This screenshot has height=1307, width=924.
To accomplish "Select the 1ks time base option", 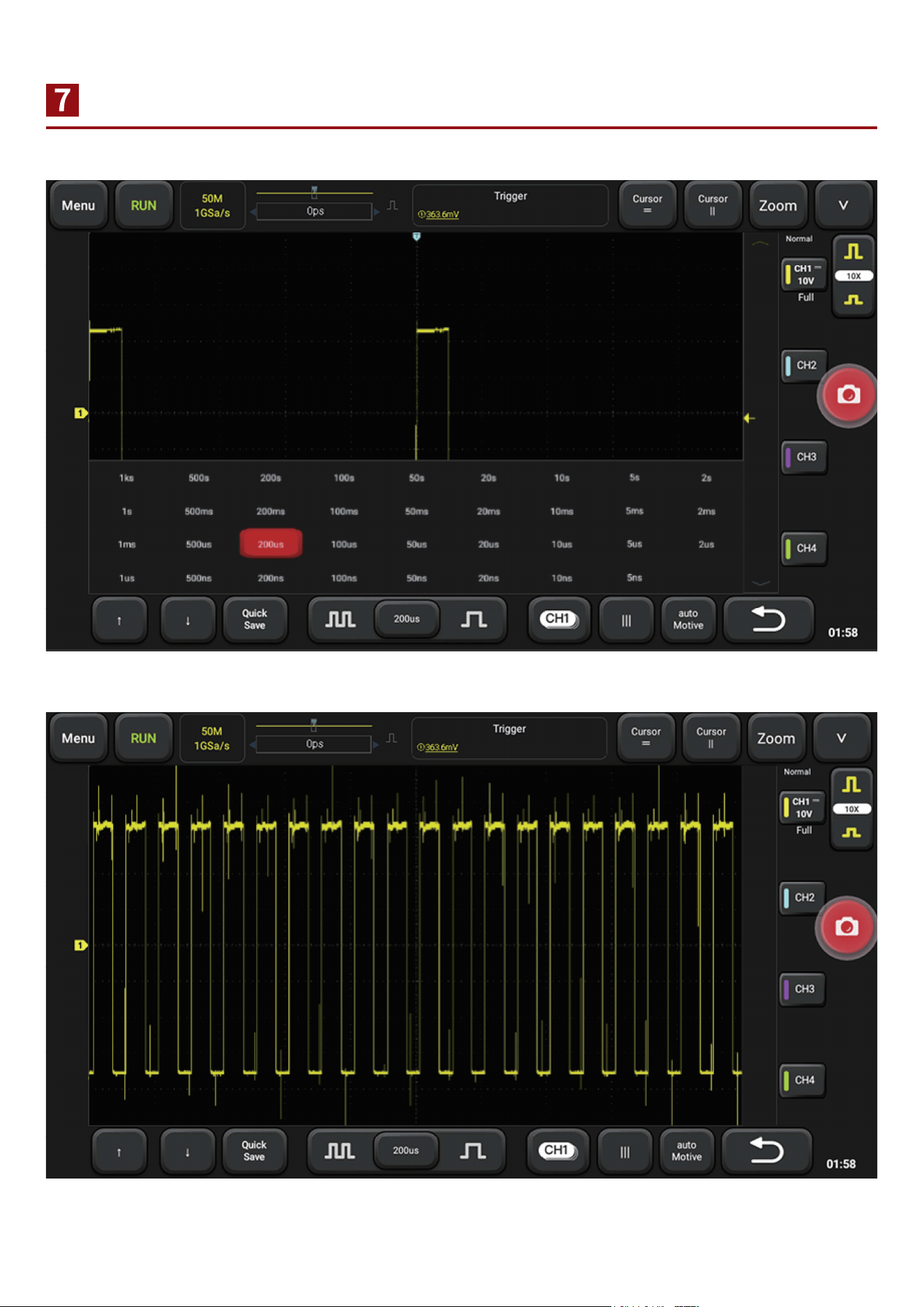I will [126, 478].
